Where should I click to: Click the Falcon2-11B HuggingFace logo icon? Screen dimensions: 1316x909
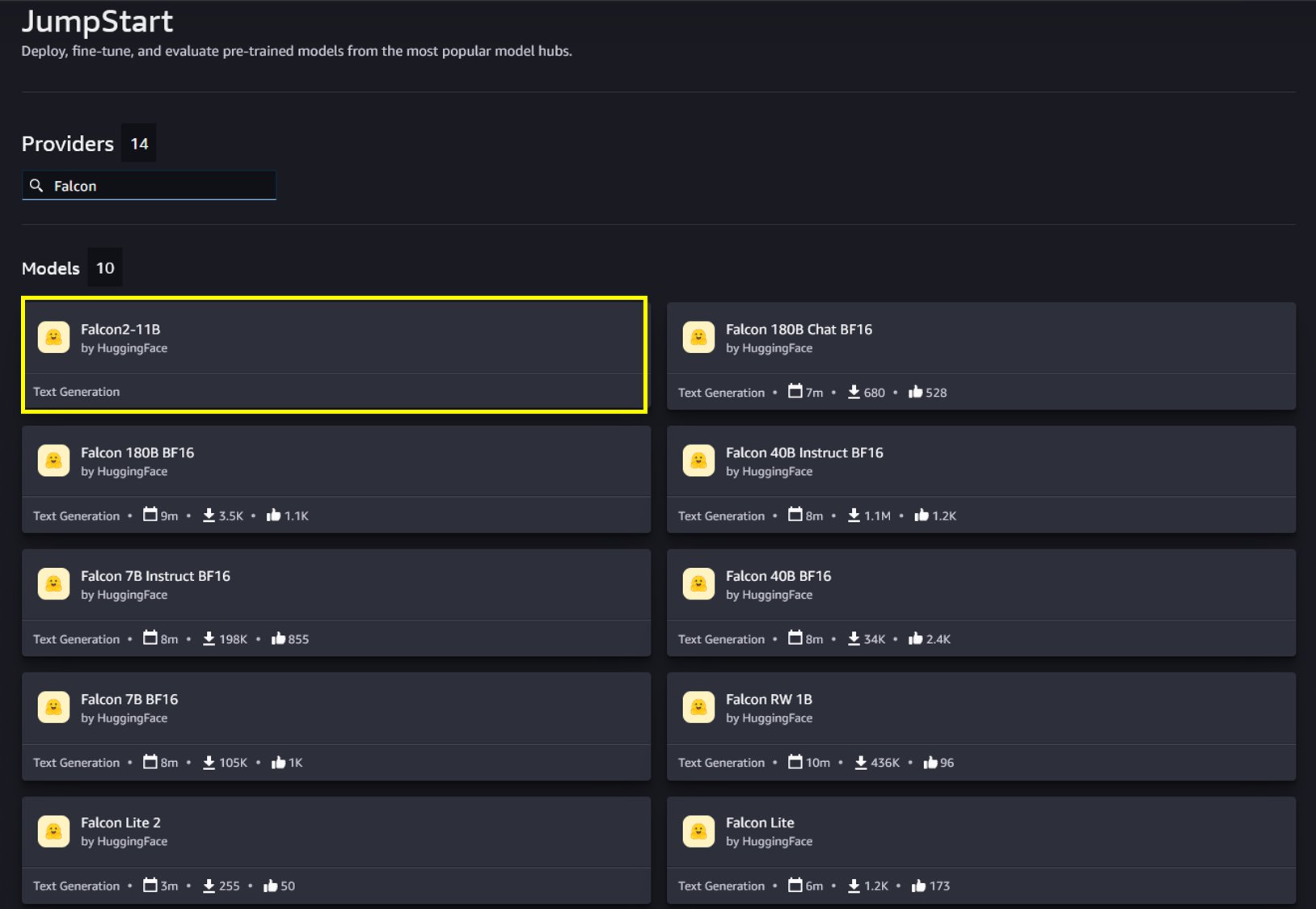(x=53, y=338)
